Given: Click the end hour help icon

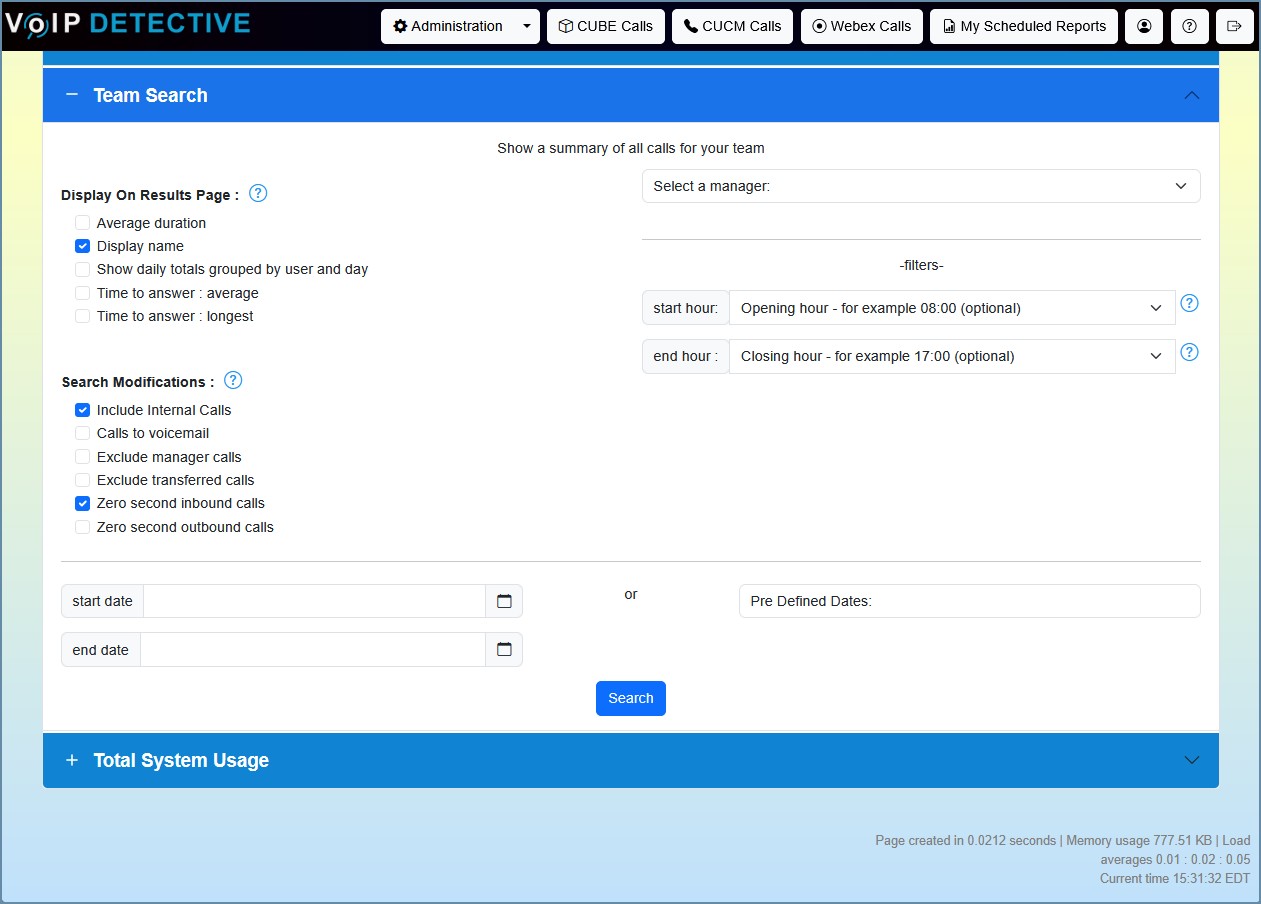Looking at the screenshot, I should (1189, 352).
